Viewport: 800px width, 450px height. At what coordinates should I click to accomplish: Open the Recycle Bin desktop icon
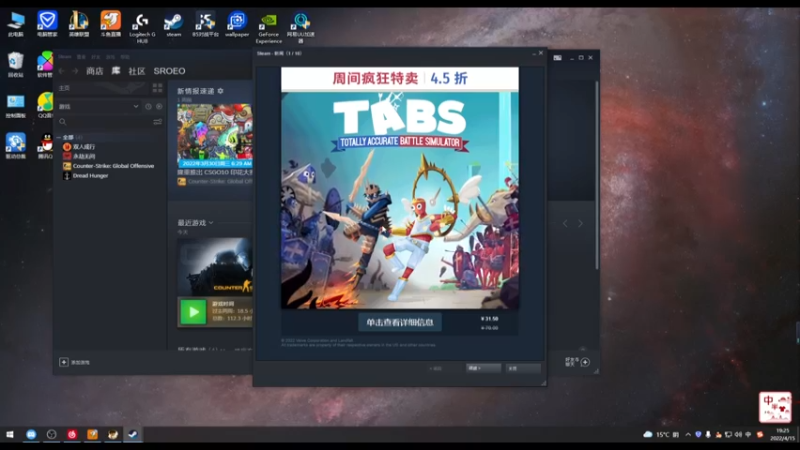[x=15, y=64]
